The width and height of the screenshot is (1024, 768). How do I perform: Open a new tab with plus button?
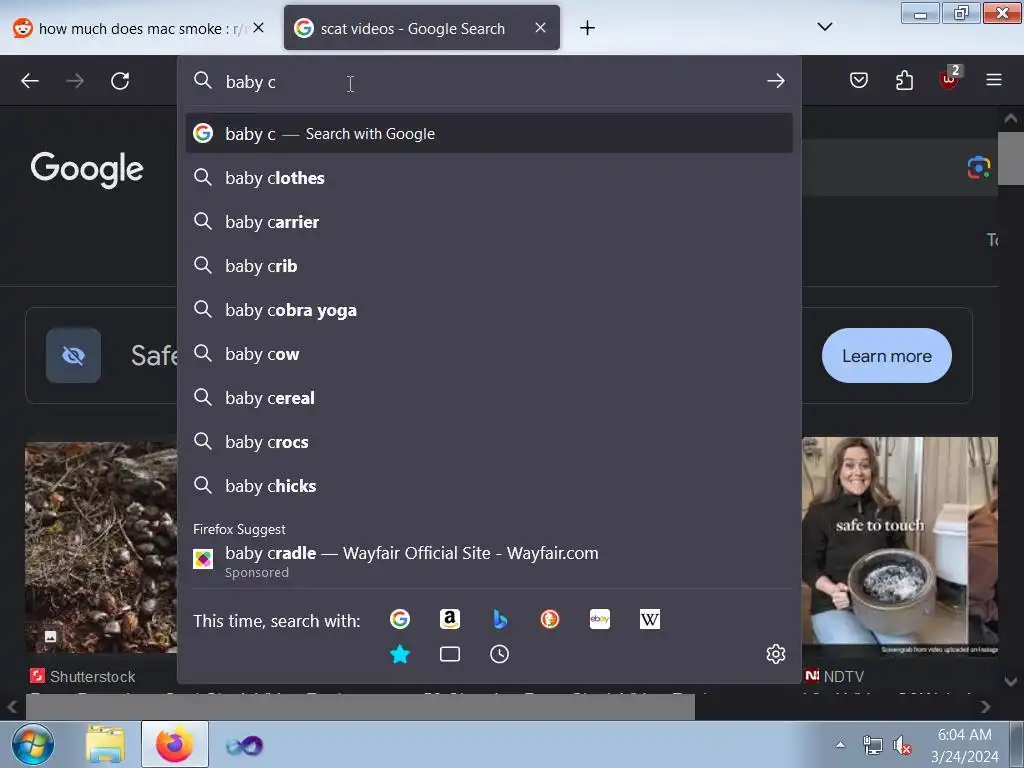click(x=587, y=27)
